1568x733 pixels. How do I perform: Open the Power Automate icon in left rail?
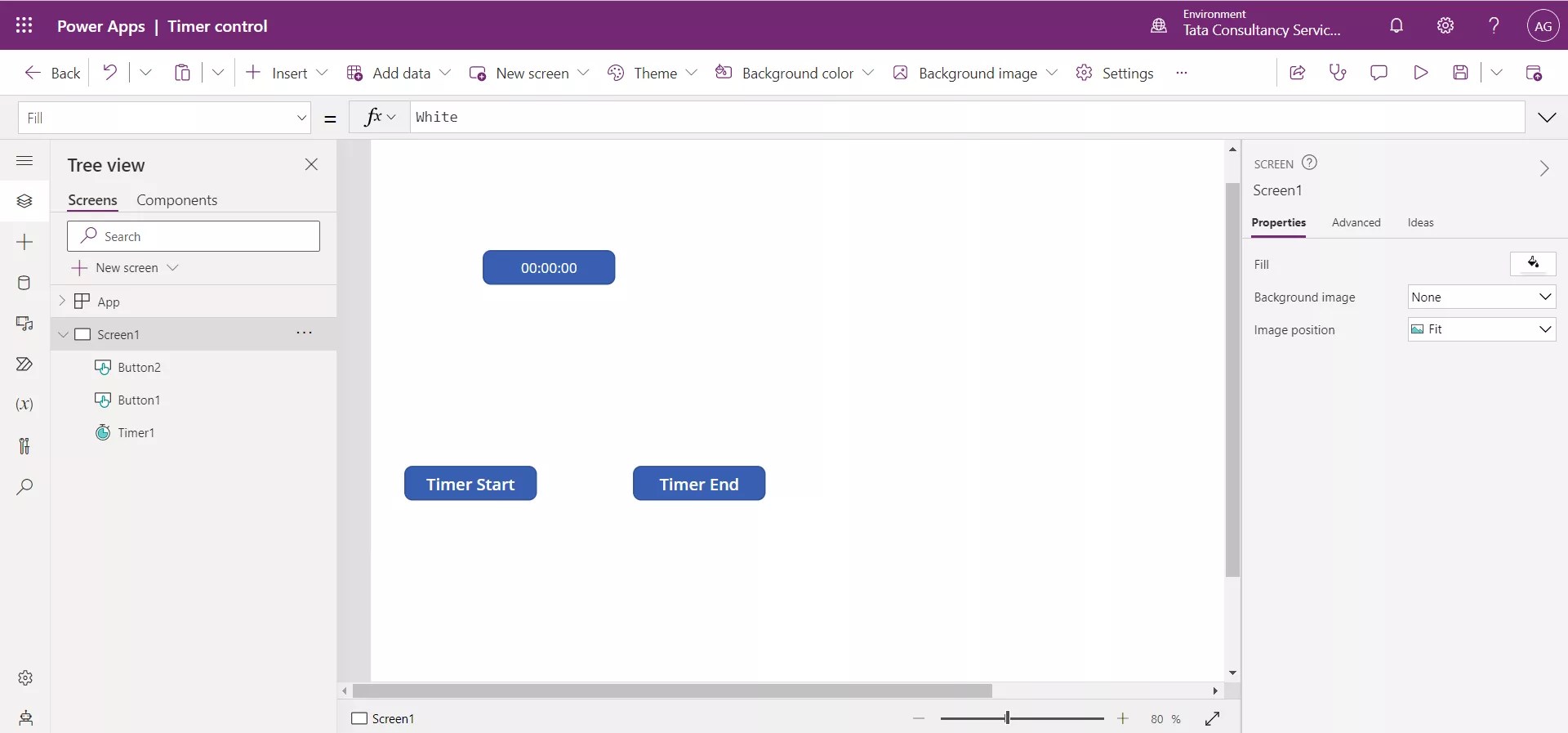(24, 364)
